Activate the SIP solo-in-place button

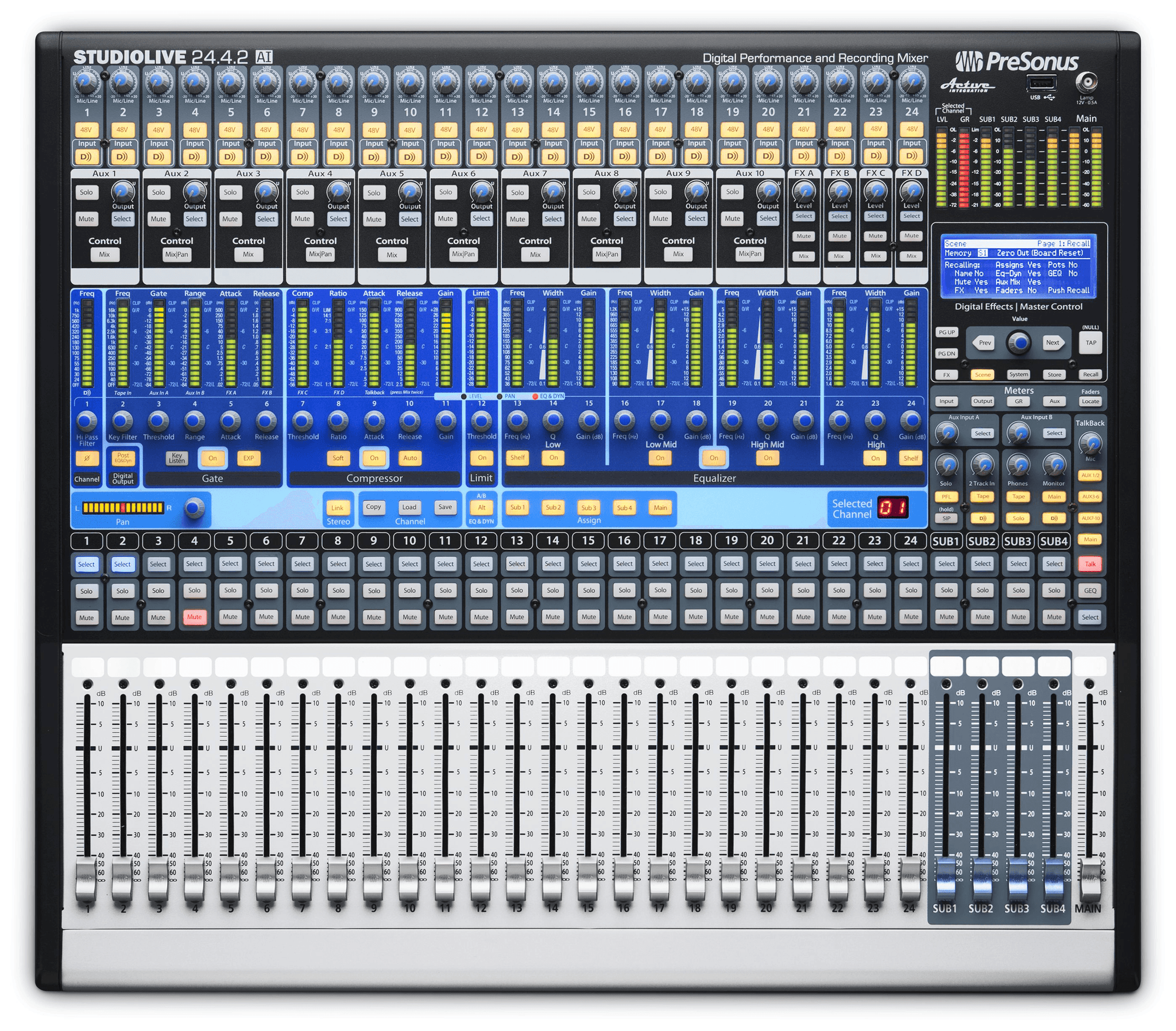[946, 519]
